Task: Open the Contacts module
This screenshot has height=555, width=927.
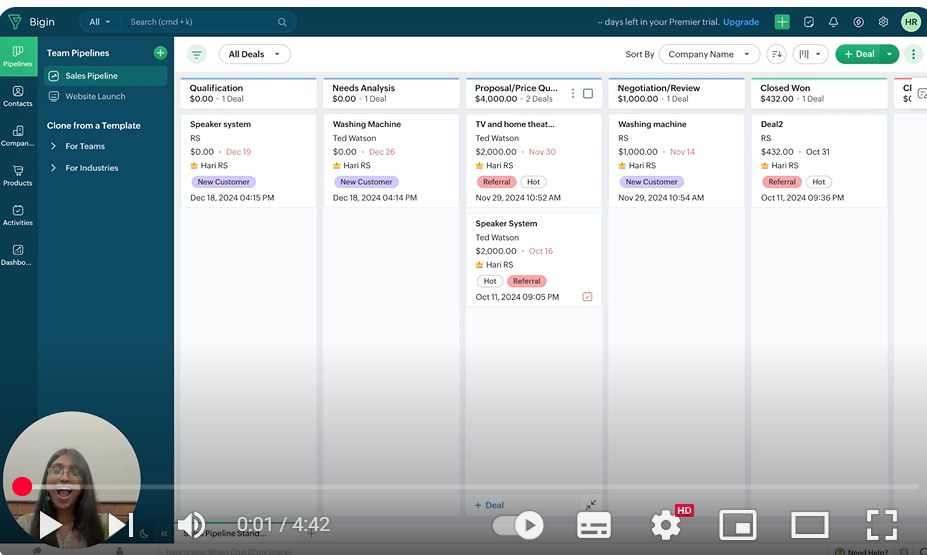Action: [18, 96]
